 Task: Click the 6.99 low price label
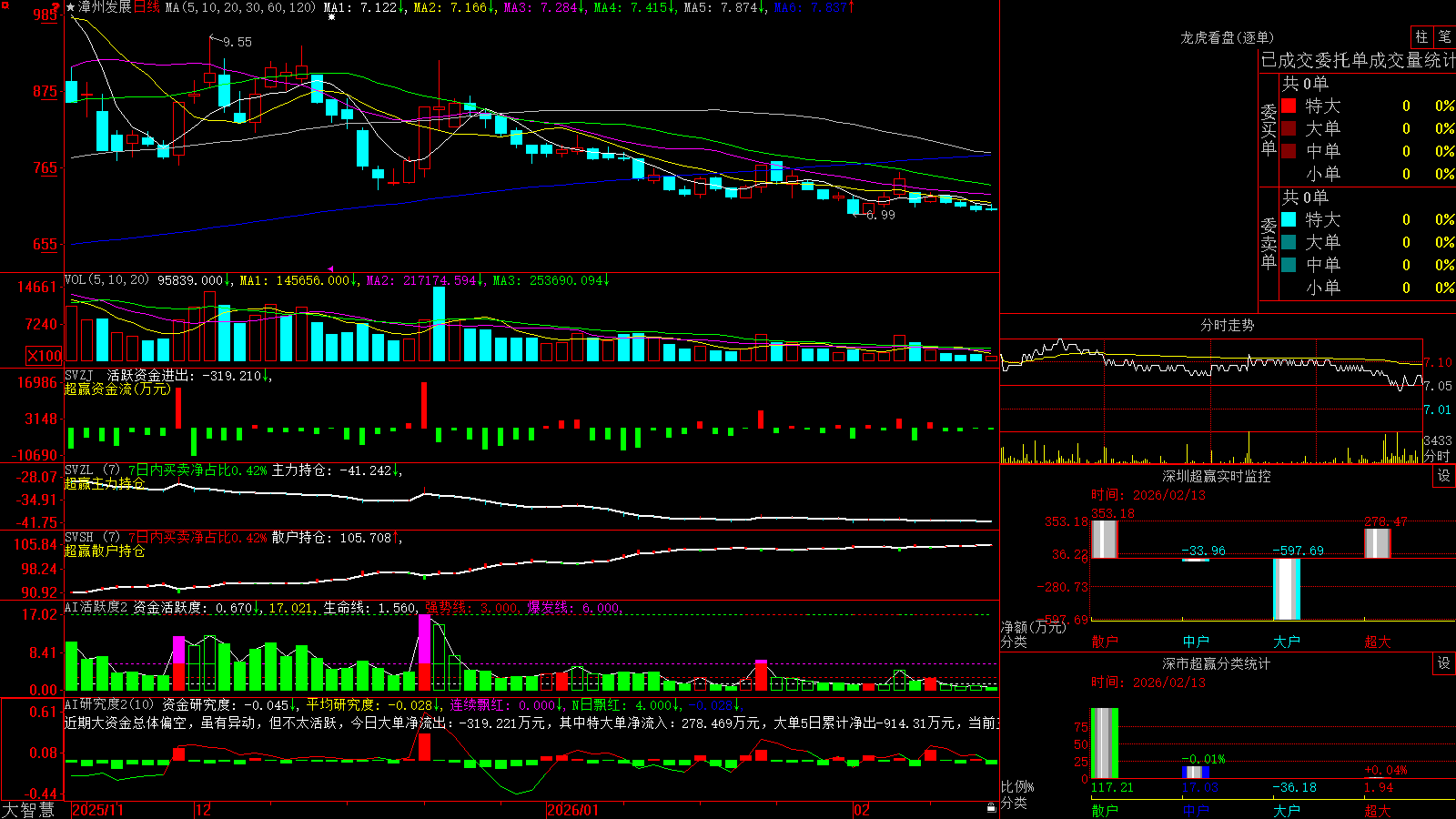pos(881,215)
